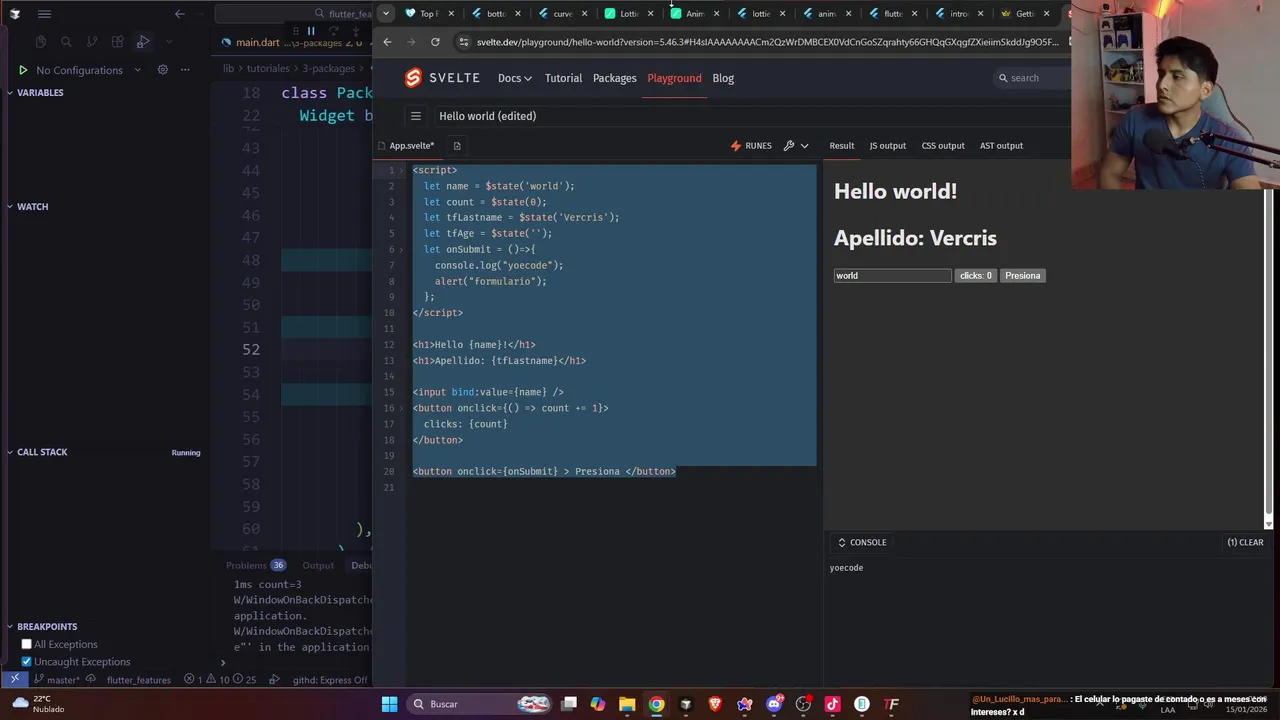Open site information icon in address bar
Viewport: 1280px width, 720px height.
click(462, 42)
